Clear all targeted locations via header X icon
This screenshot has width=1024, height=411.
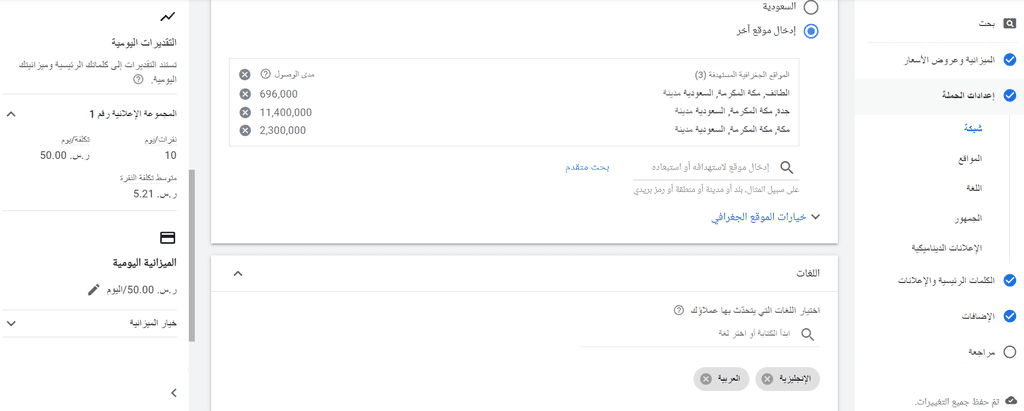pyautogui.click(x=244, y=74)
